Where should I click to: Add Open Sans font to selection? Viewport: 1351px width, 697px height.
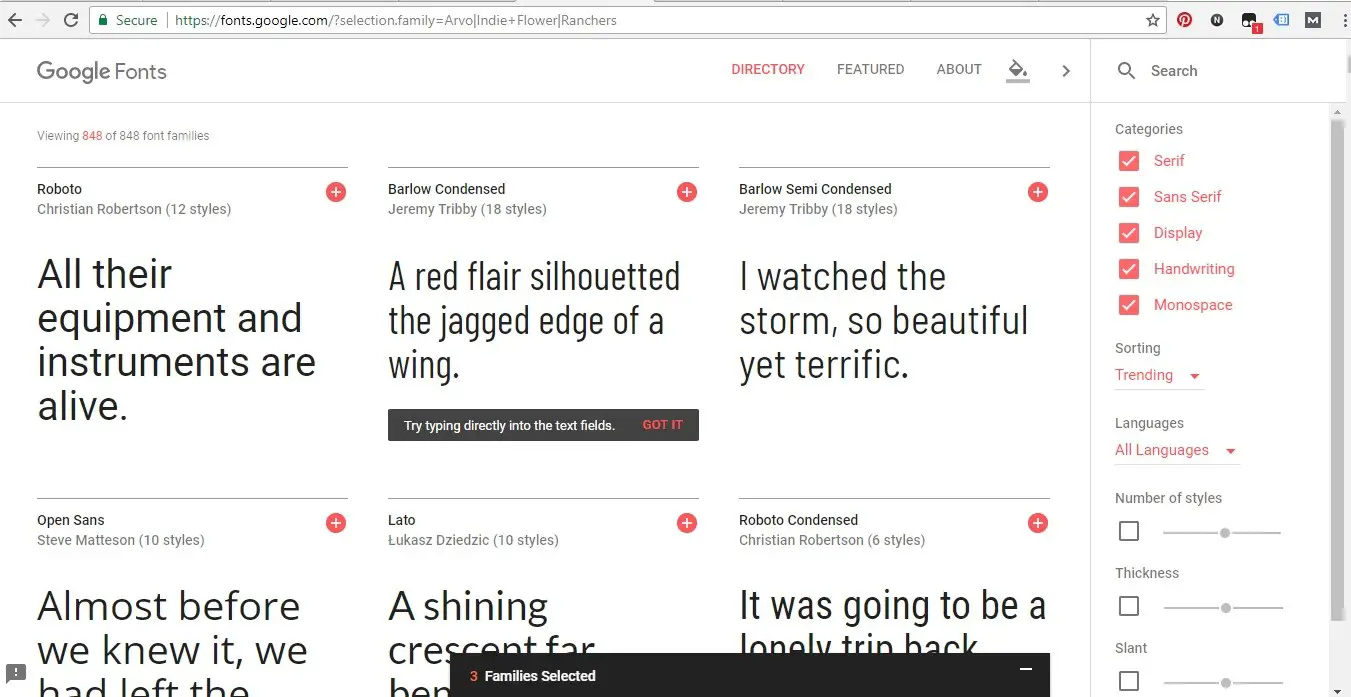point(336,523)
